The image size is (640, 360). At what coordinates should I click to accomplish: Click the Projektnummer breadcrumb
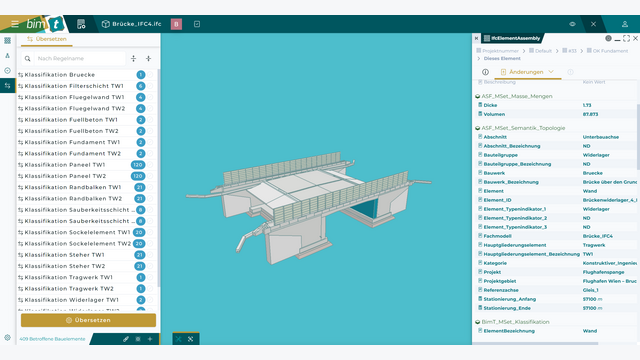coord(497,51)
